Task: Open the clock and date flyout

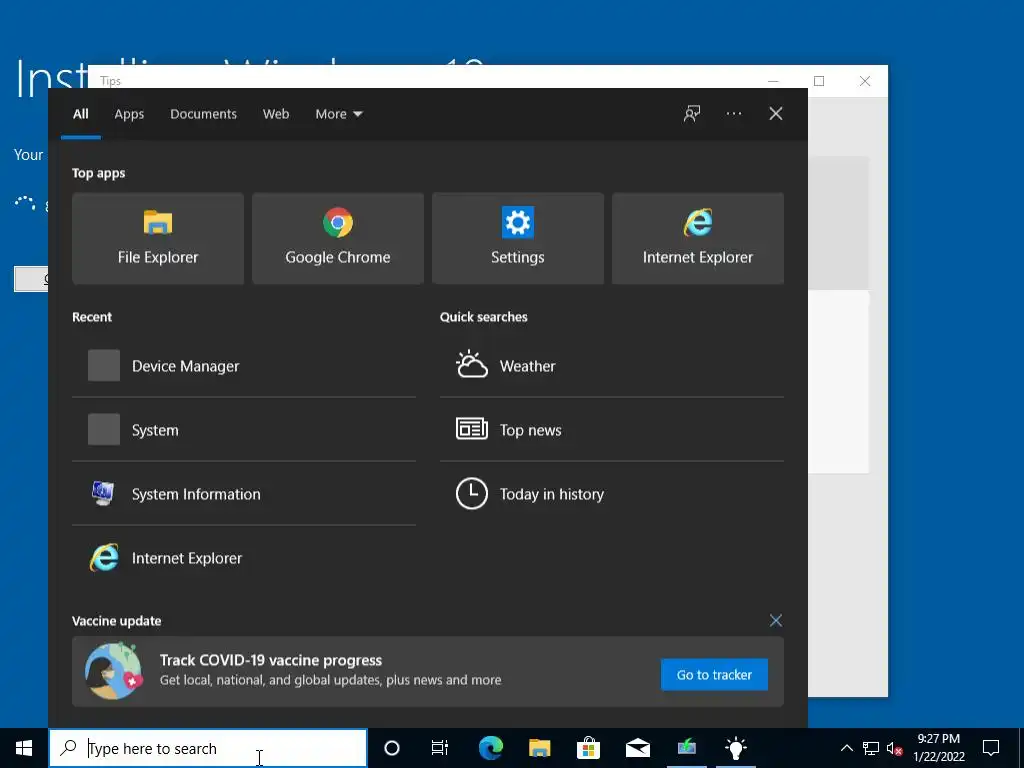Action: pyautogui.click(x=939, y=748)
